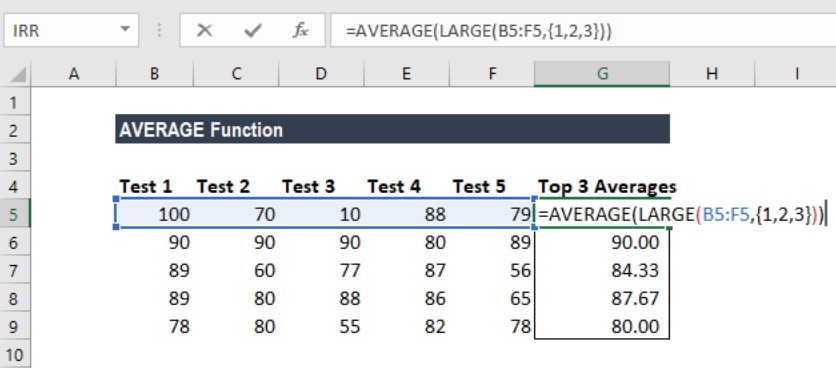Image resolution: width=836 pixels, height=368 pixels.
Task: Click cell F7 containing 56
Action: [x=492, y=270]
